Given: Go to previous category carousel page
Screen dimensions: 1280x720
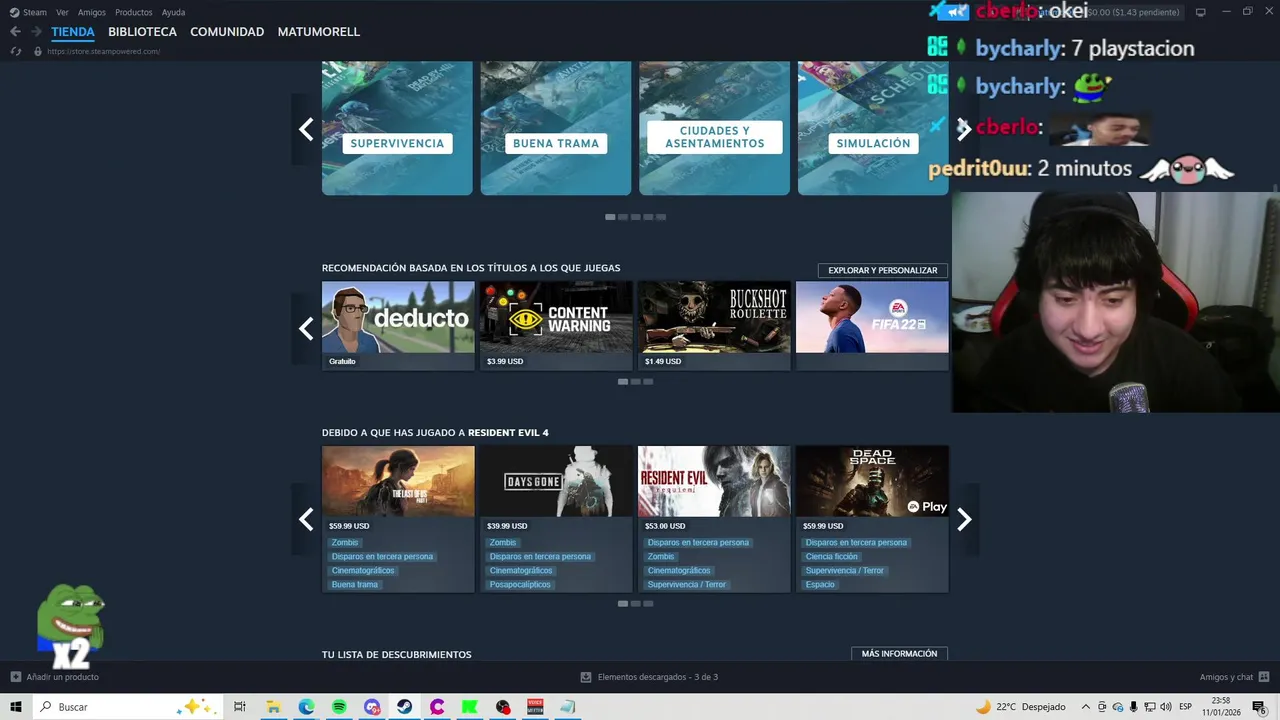Looking at the screenshot, I should click(x=306, y=129).
